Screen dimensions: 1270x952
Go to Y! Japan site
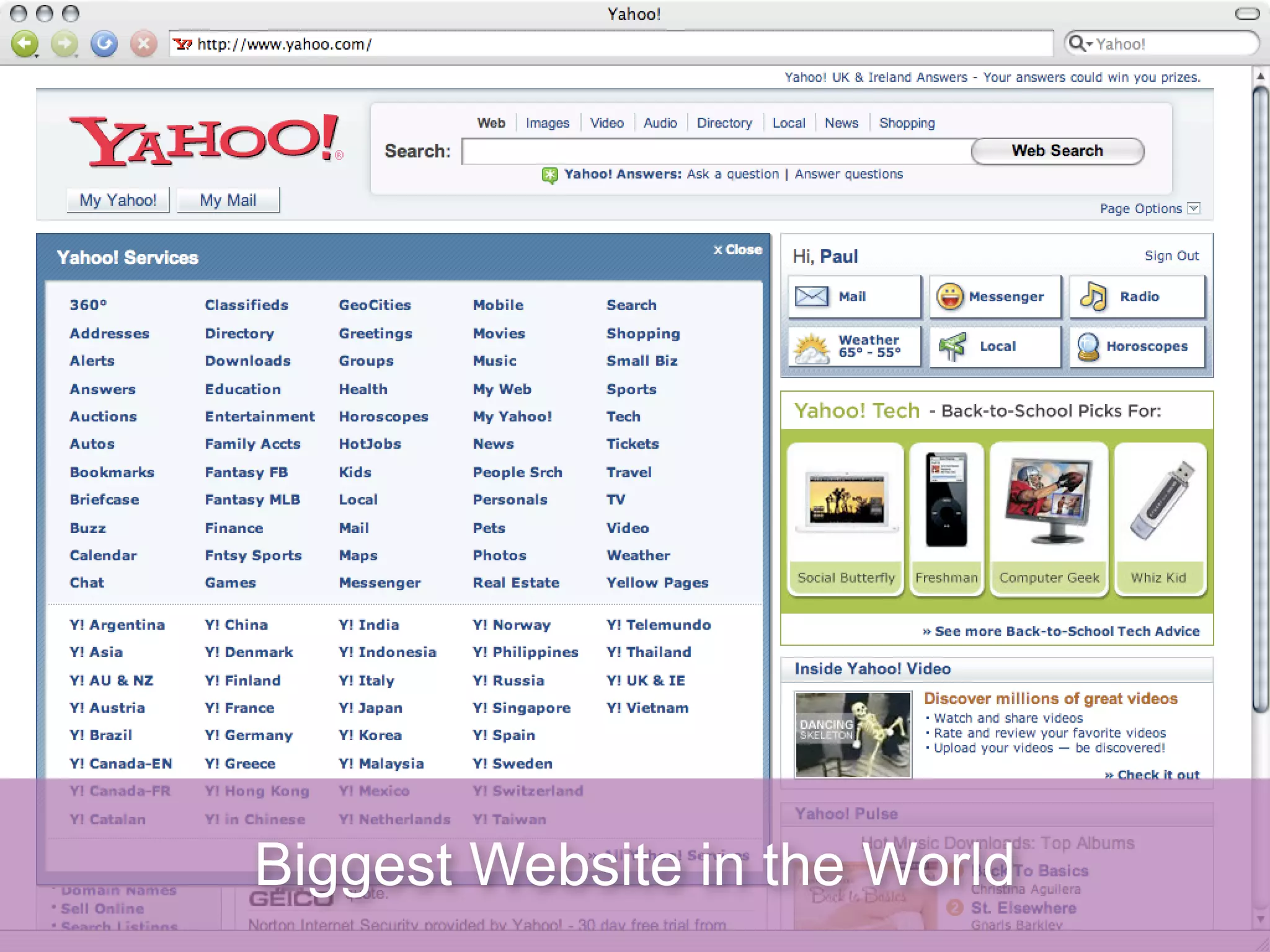tap(371, 708)
